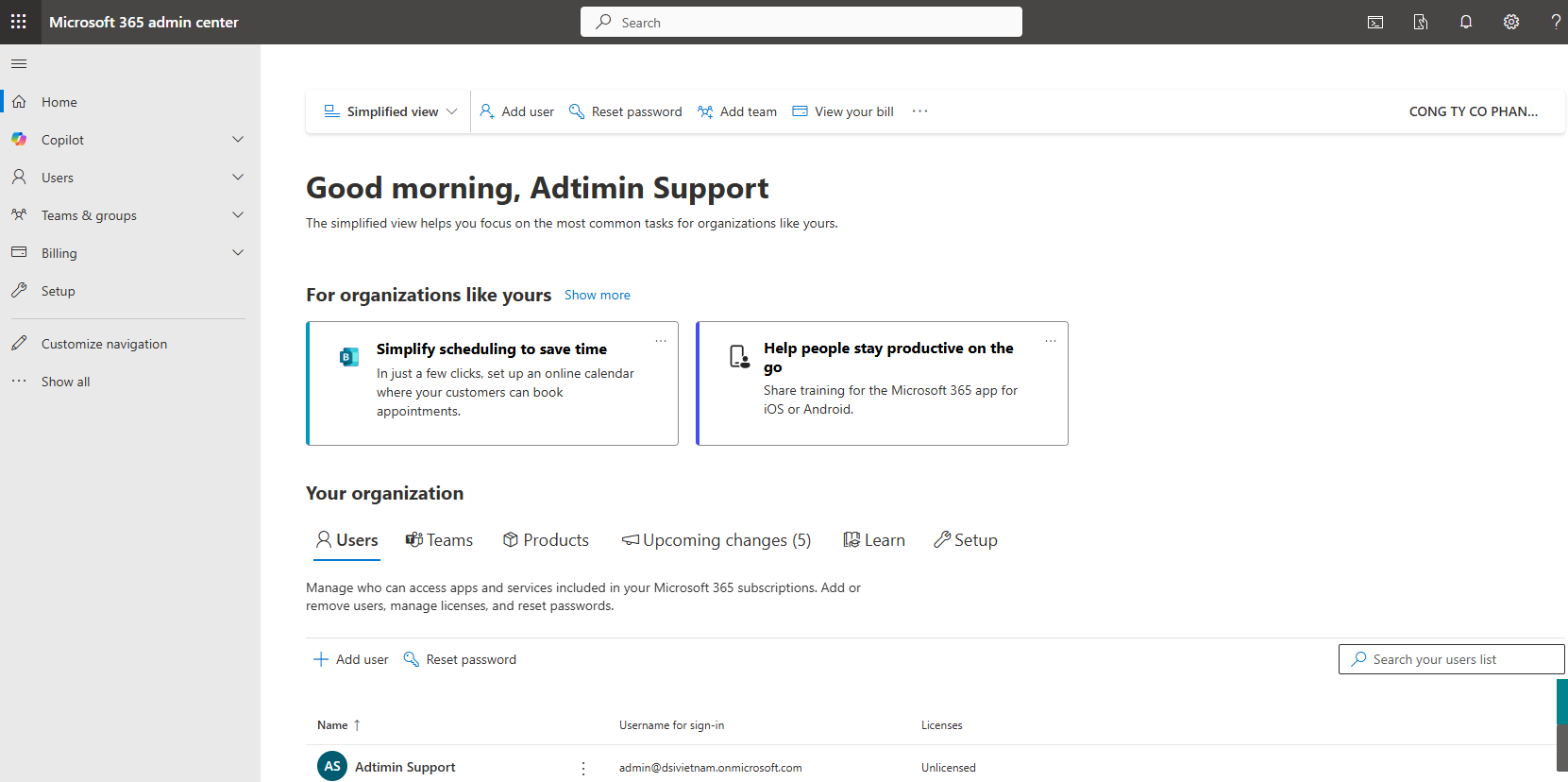Sort by Name column arrow

tap(357, 725)
